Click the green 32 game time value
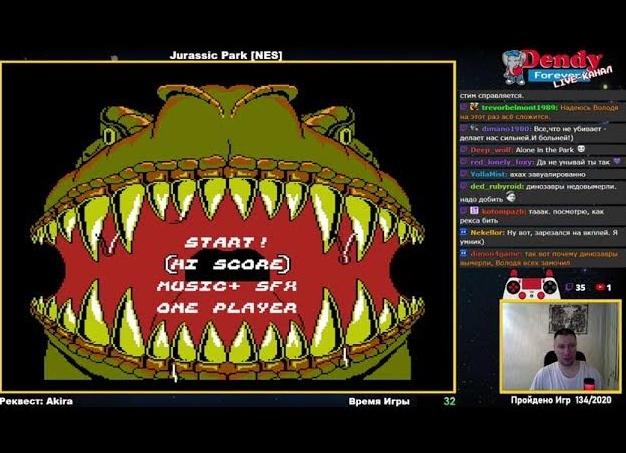Viewport: 626px width, 453px height. coord(450,402)
